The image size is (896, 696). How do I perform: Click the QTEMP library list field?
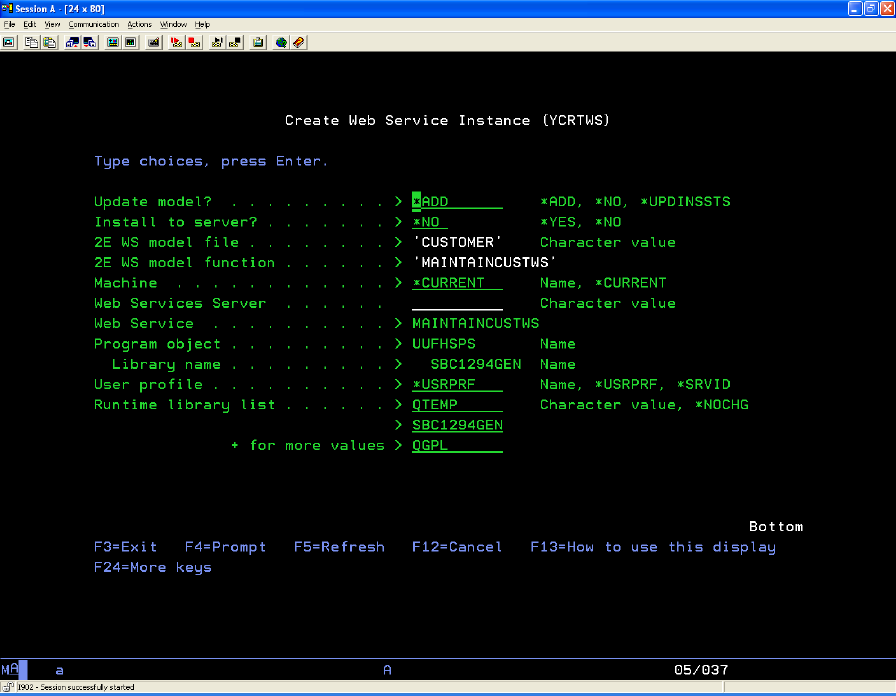(457, 405)
